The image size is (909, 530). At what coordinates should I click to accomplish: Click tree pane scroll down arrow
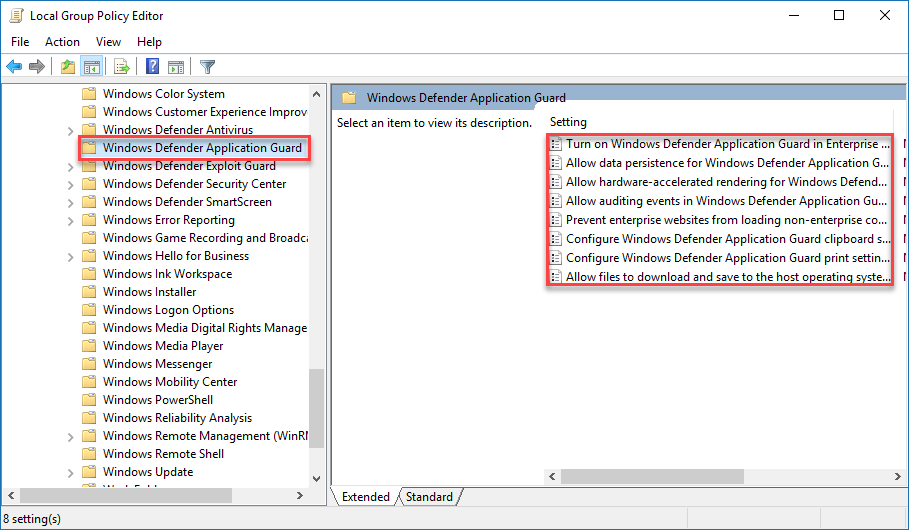(317, 478)
